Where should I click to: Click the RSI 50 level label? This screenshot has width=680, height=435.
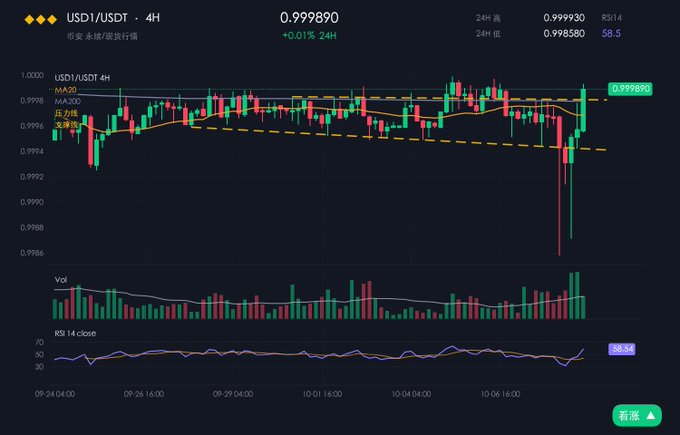[x=39, y=355]
